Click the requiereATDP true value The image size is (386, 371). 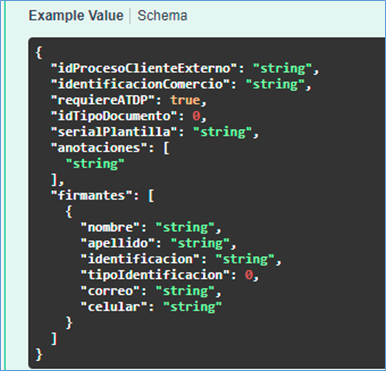(x=185, y=100)
